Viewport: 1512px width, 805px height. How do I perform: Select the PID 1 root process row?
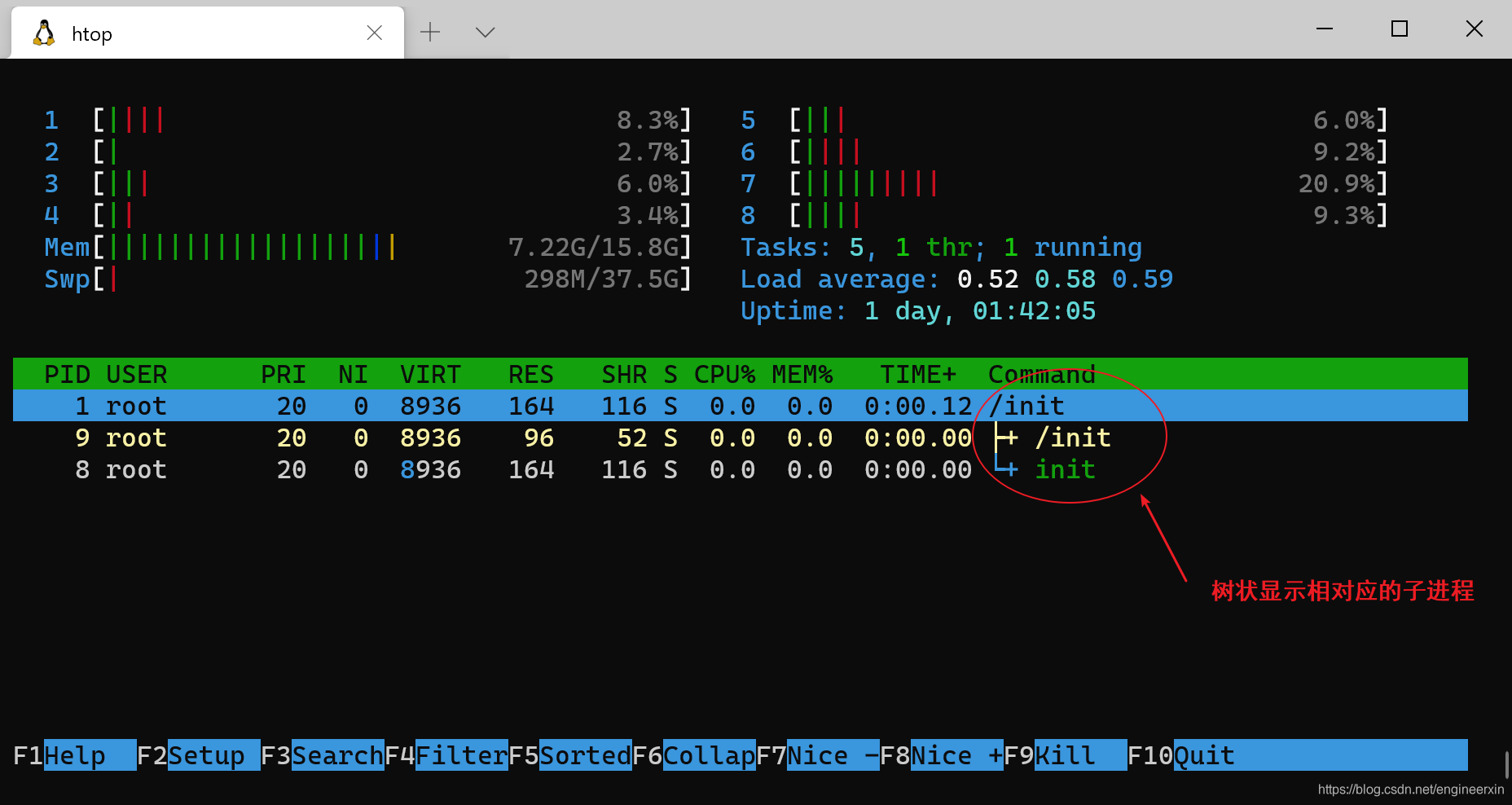point(741,406)
